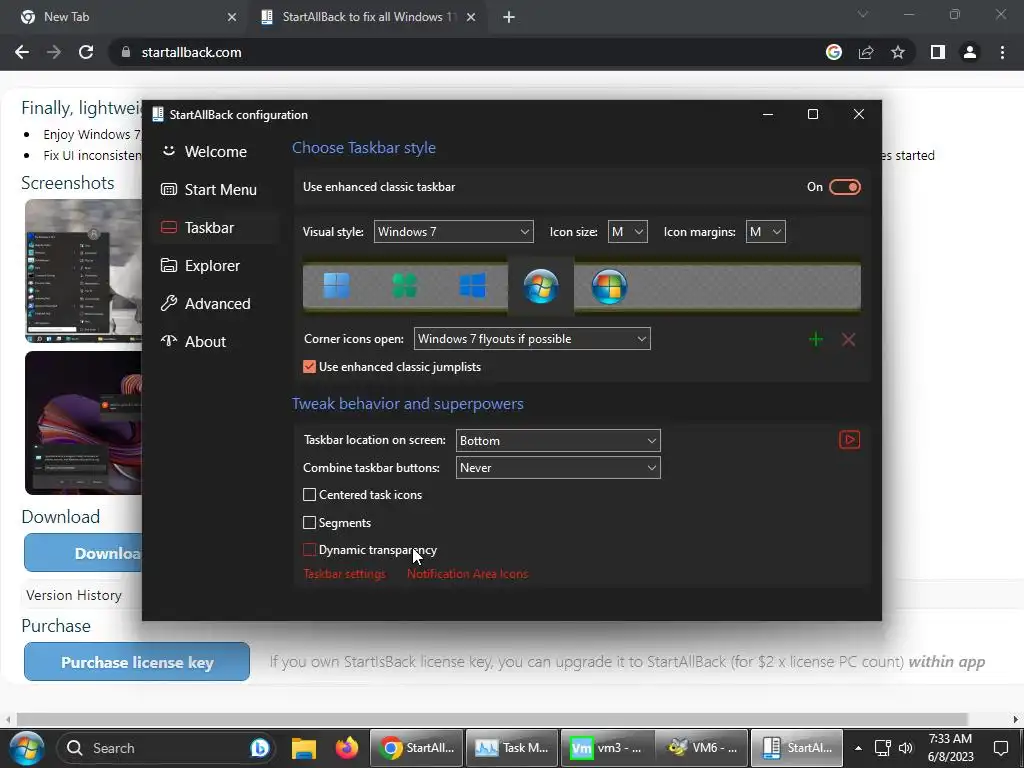Image resolution: width=1024 pixels, height=768 pixels.
Task: Open Chrome profile avatar icon
Action: [970, 52]
